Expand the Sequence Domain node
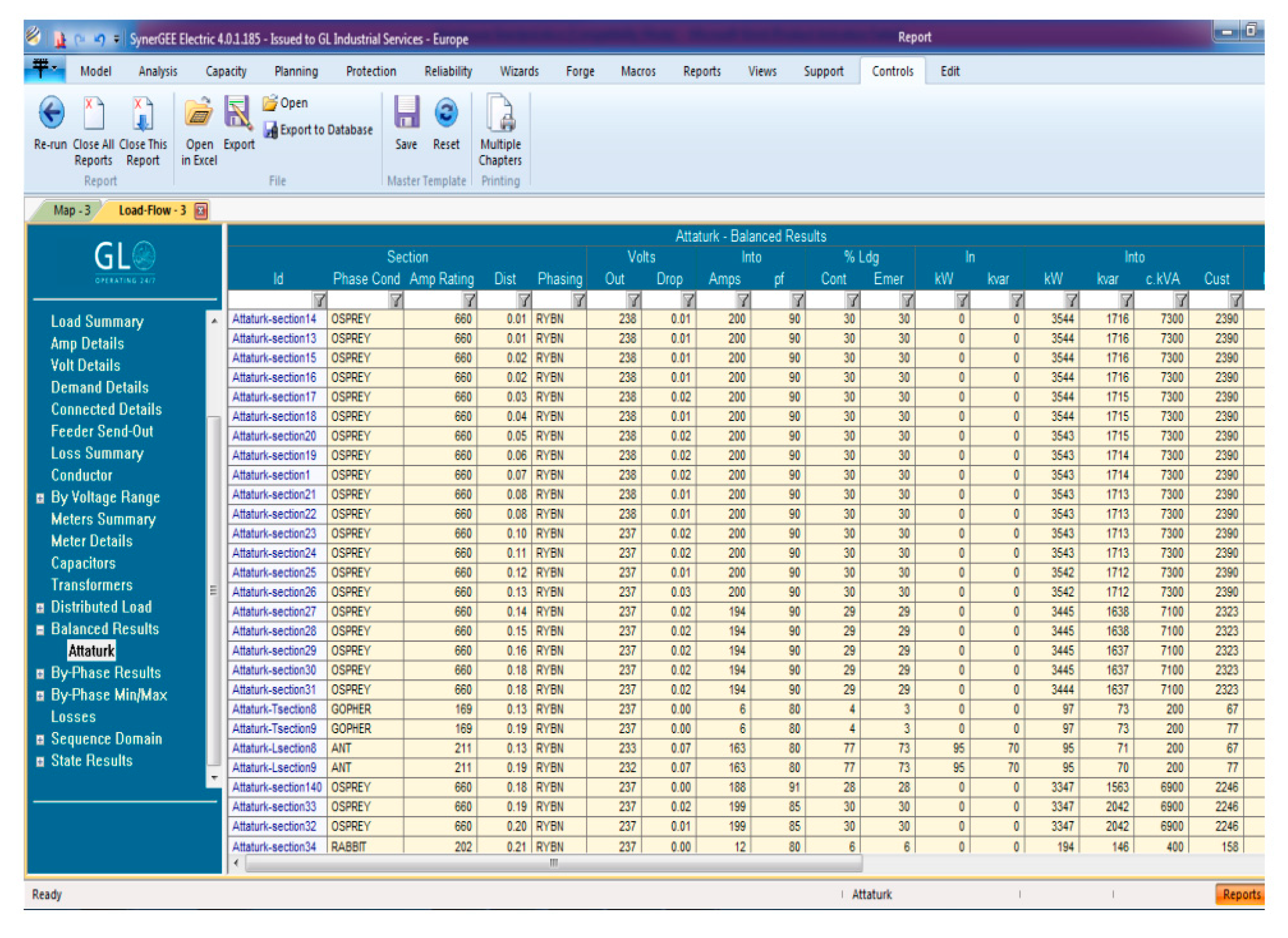The width and height of the screenshot is (1288, 938). [40, 740]
